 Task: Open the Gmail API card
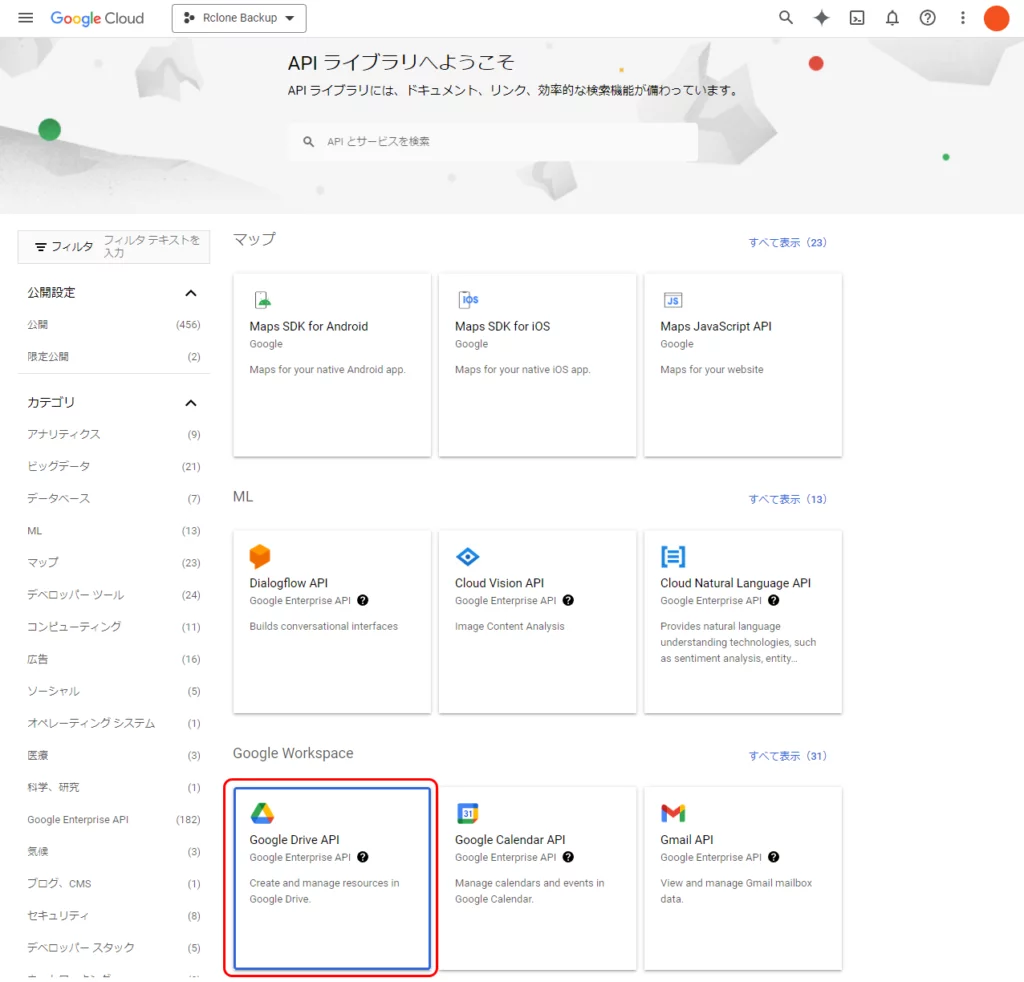point(743,878)
